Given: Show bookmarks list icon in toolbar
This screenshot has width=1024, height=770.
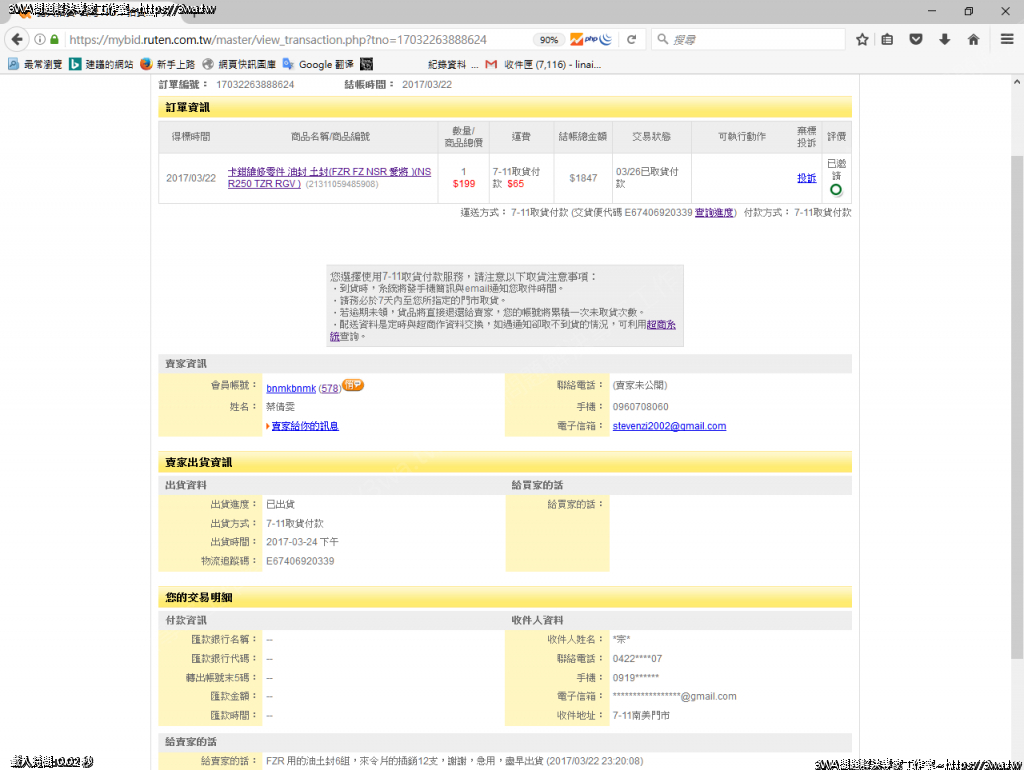Looking at the screenshot, I should coord(888,40).
